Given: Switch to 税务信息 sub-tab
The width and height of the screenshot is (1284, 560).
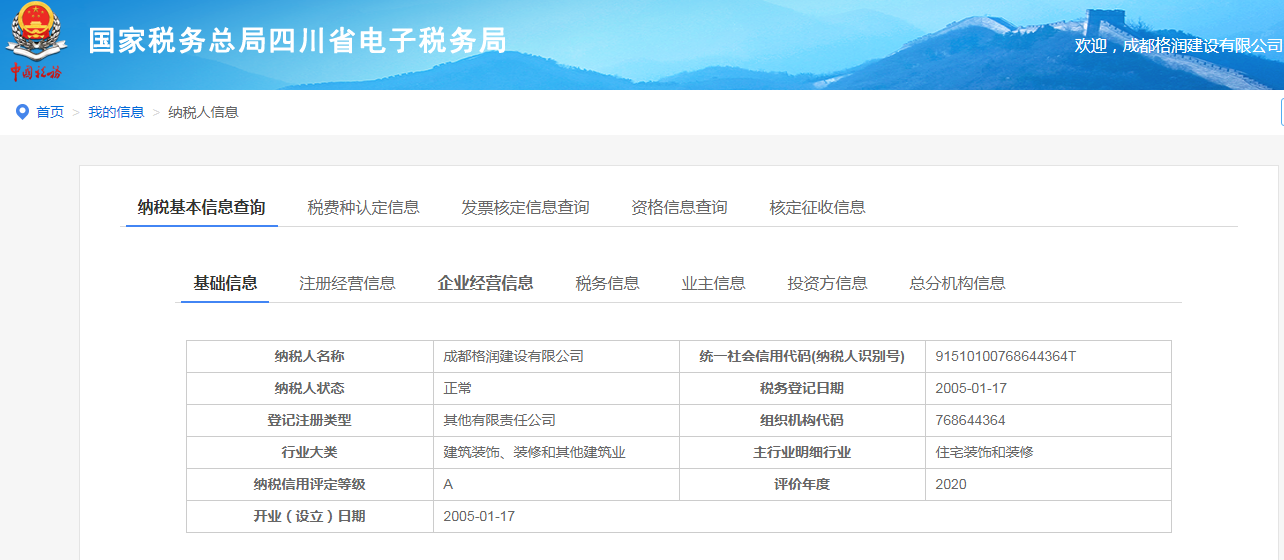Looking at the screenshot, I should tap(607, 283).
